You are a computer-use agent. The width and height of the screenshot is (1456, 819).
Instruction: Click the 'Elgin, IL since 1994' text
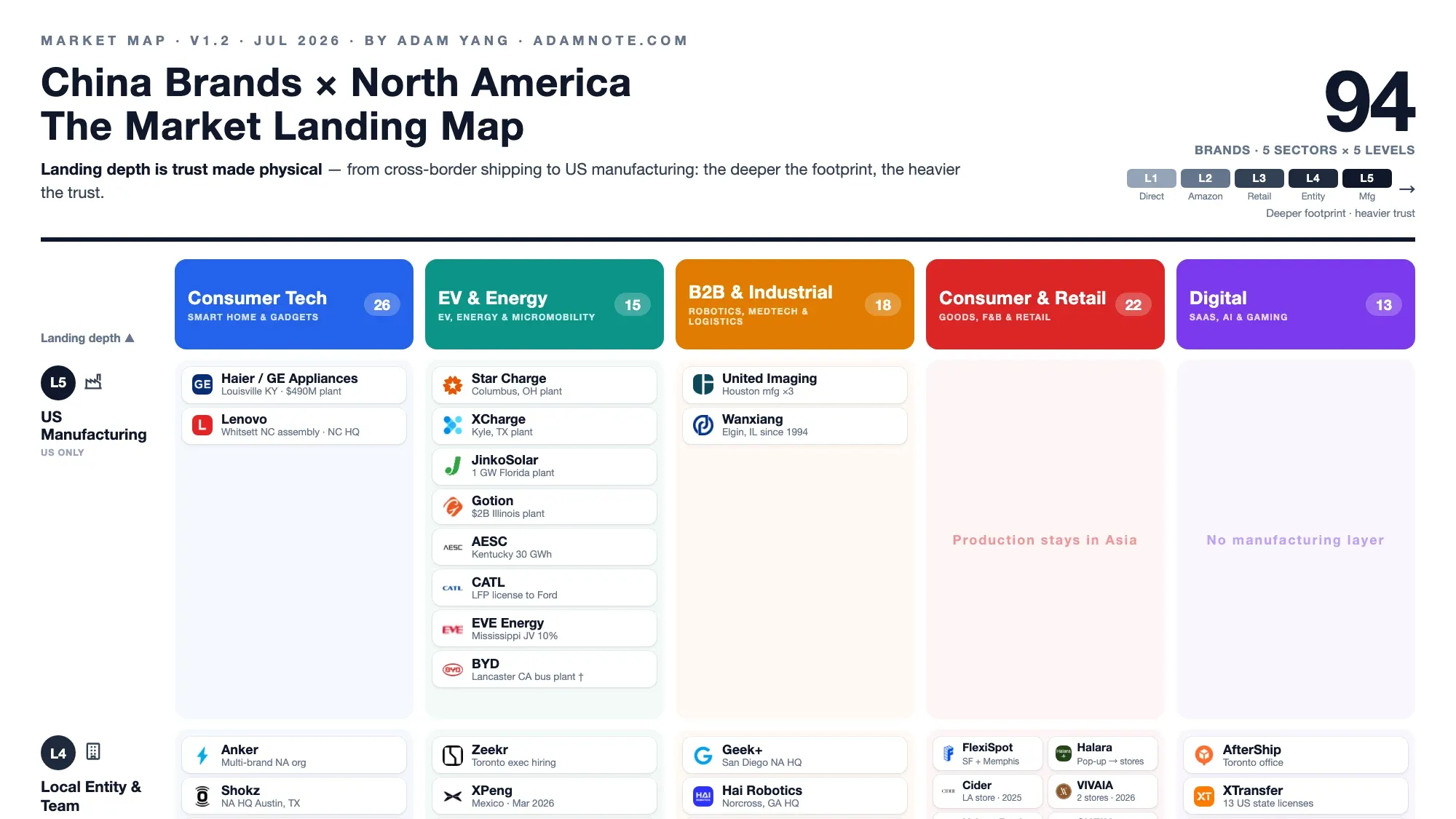click(765, 432)
